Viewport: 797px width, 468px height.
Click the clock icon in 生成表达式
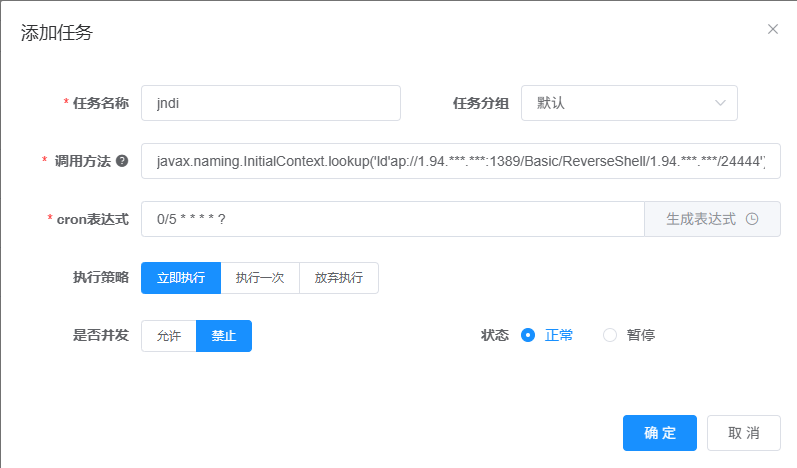(x=752, y=219)
